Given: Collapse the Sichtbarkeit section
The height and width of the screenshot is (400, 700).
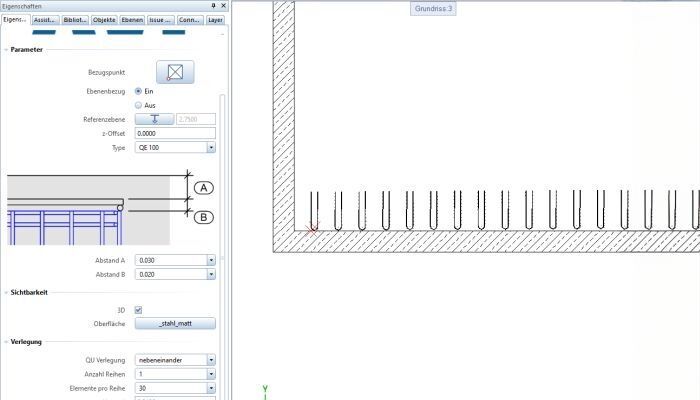Looking at the screenshot, I should tap(6, 292).
